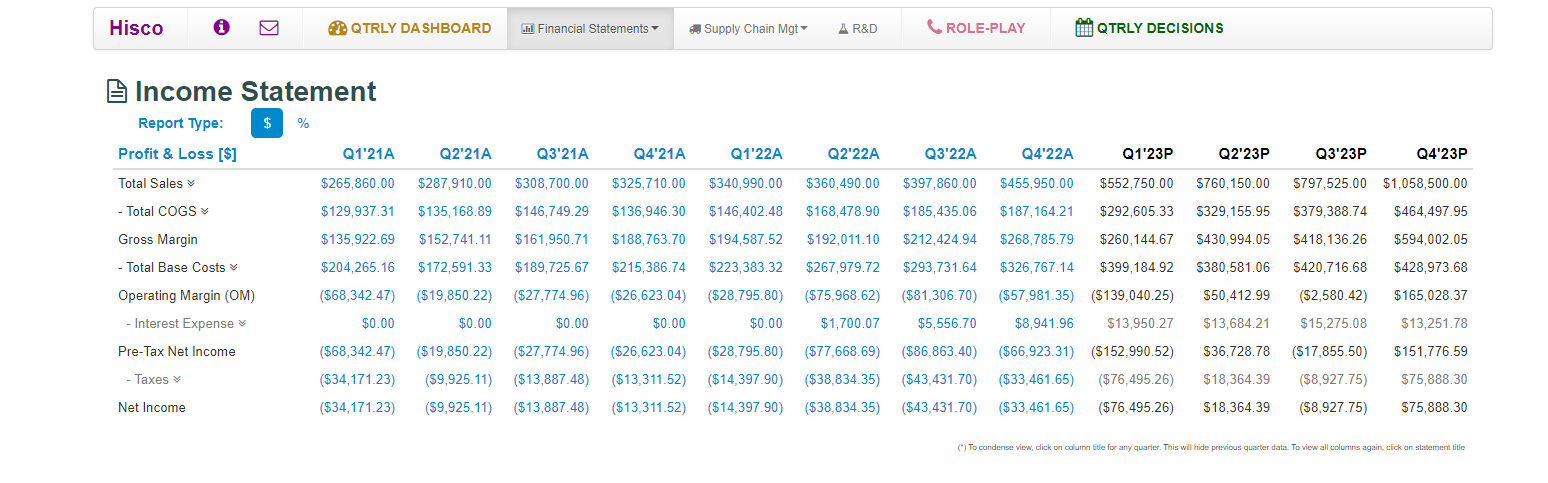Expand the Total Sales row details
This screenshot has height=483, width=1548.
[191, 184]
